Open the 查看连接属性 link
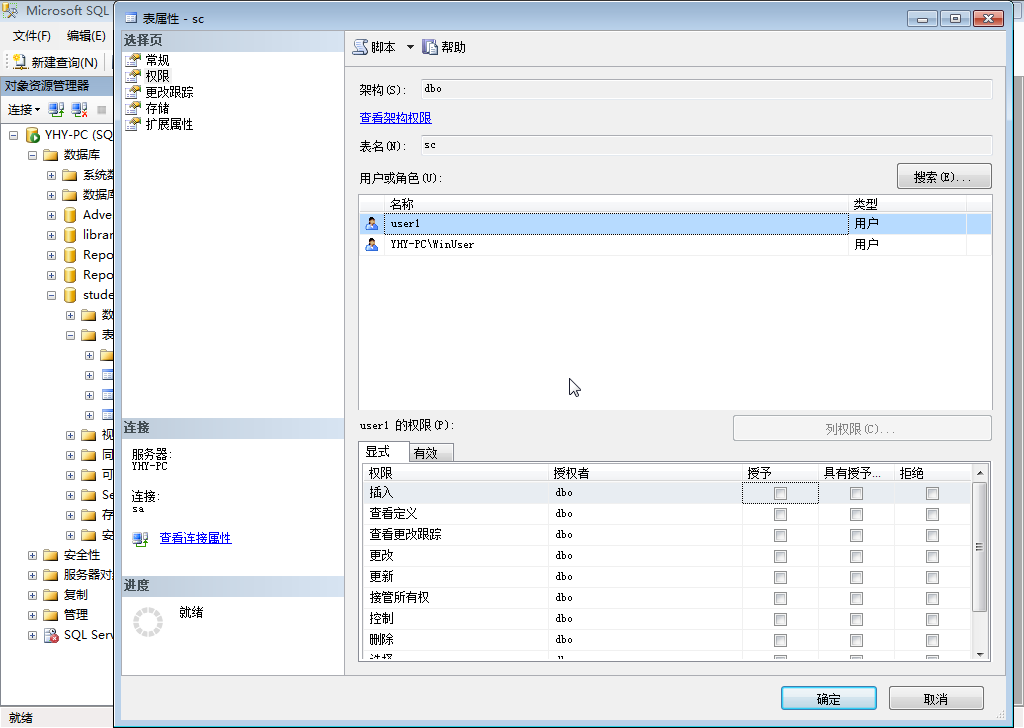This screenshot has width=1024, height=728. 195,538
